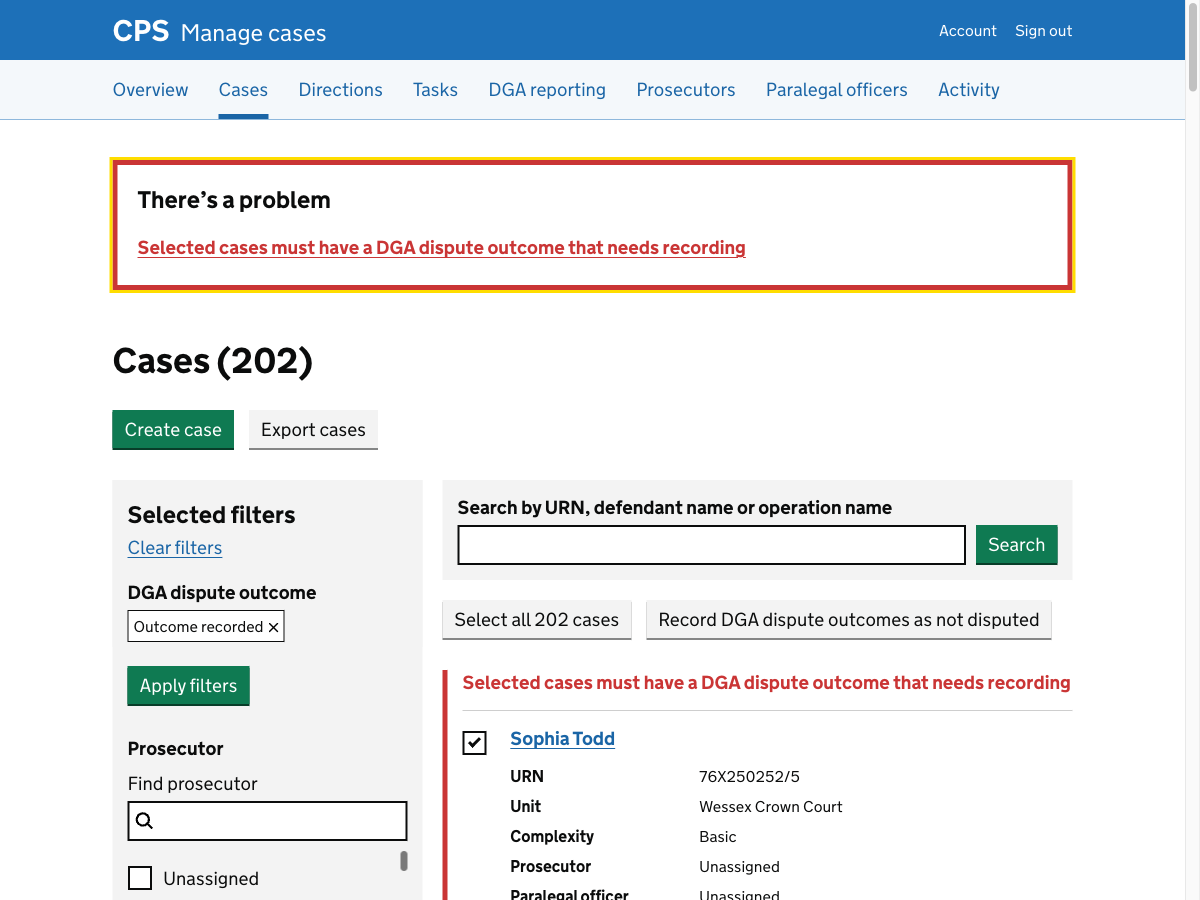
Task: Click the CPS logo in the header
Action: [x=140, y=30]
